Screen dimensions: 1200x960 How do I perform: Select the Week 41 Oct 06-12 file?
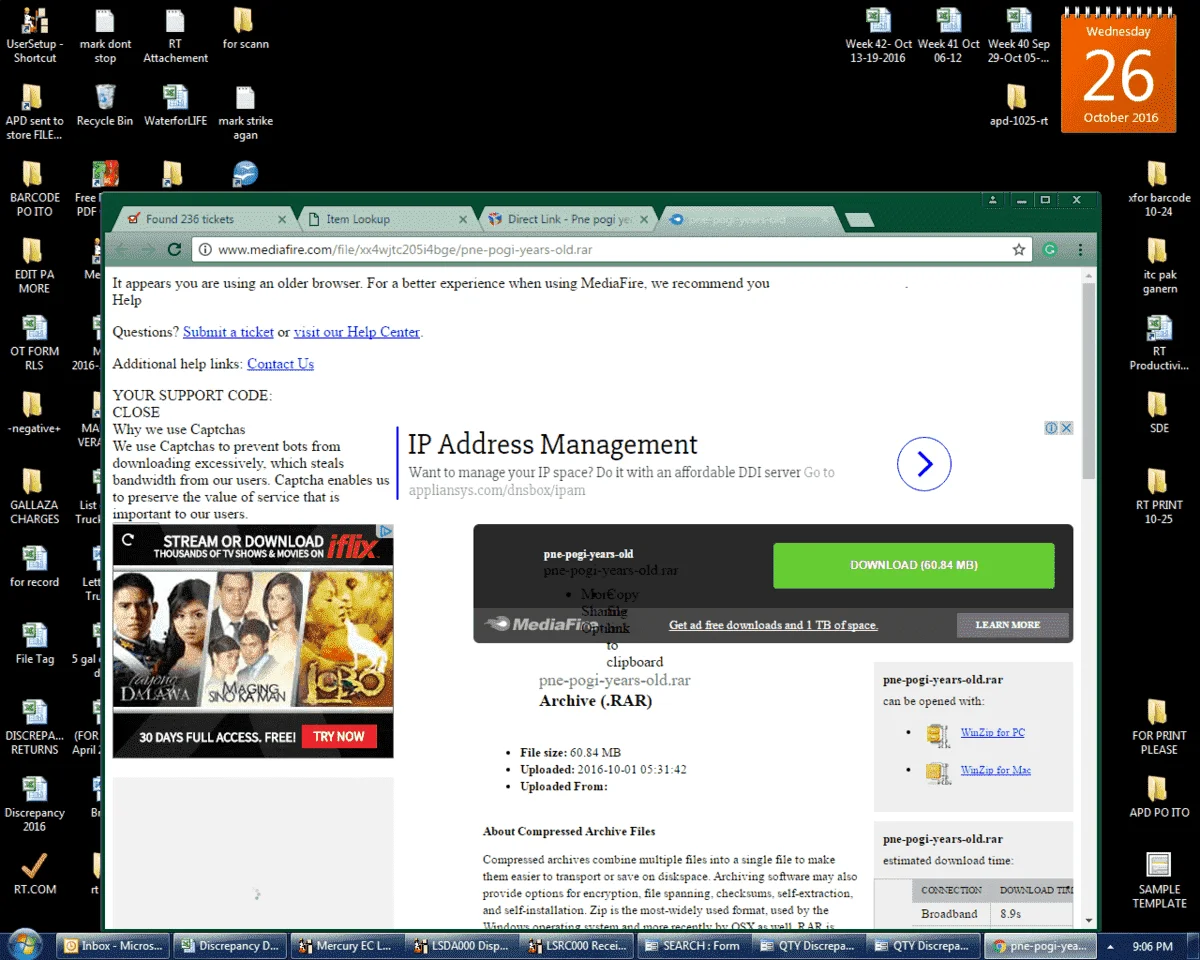point(948,36)
